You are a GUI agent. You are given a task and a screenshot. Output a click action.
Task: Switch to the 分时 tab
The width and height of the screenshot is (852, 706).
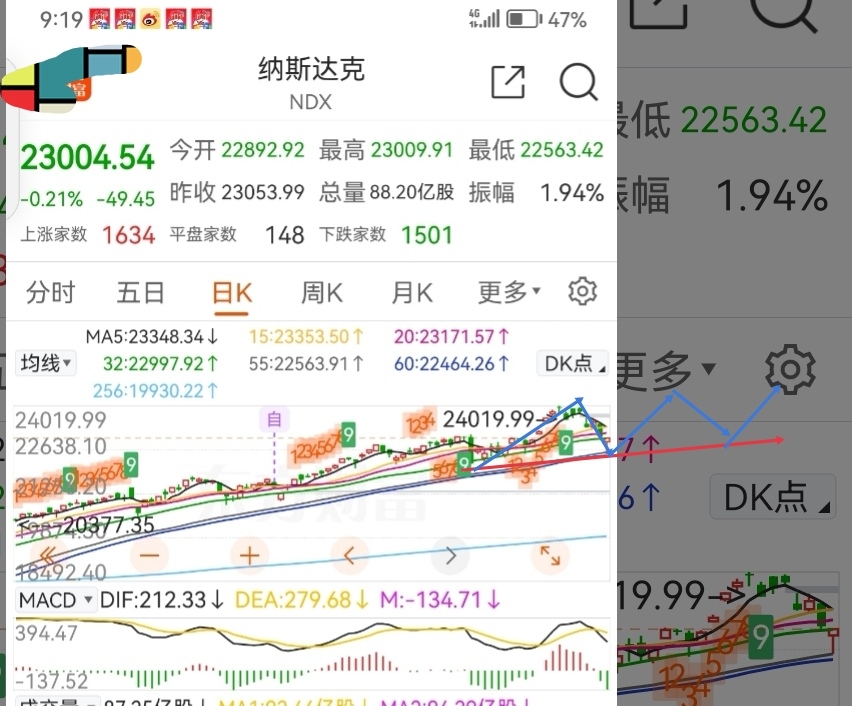(51, 292)
